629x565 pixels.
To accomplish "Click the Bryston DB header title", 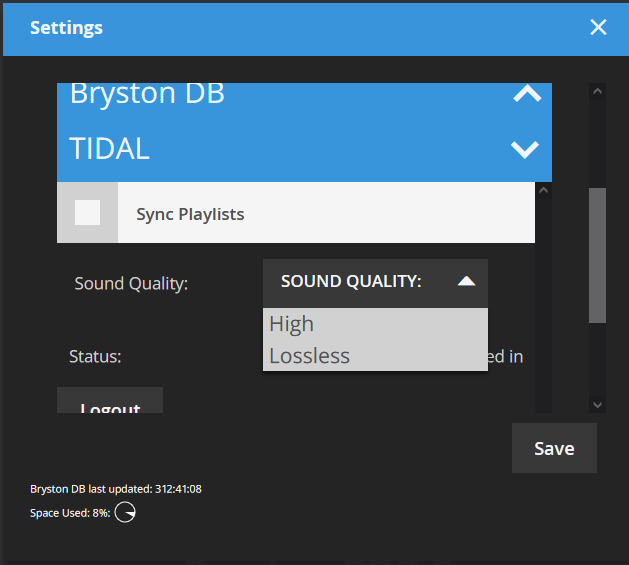I will pyautogui.click(x=147, y=93).
